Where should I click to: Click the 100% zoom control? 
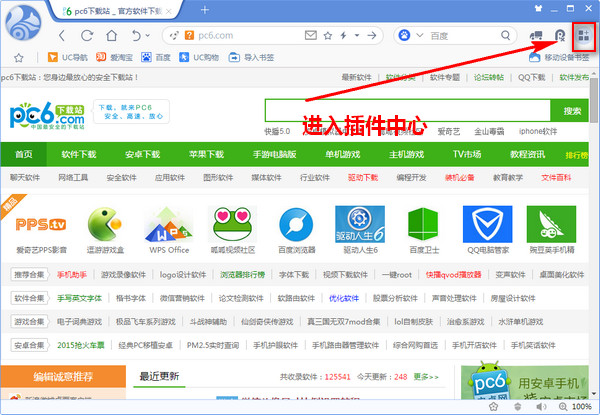576,406
